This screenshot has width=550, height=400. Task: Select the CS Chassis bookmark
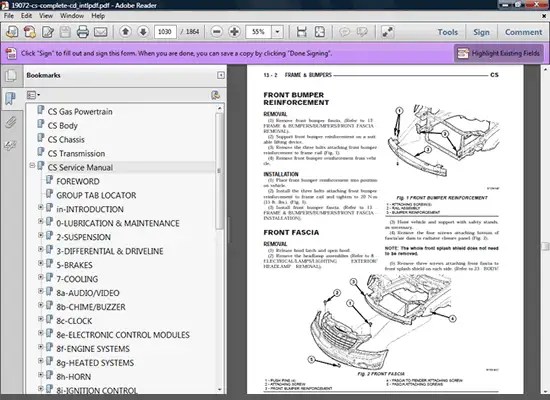tap(66, 140)
